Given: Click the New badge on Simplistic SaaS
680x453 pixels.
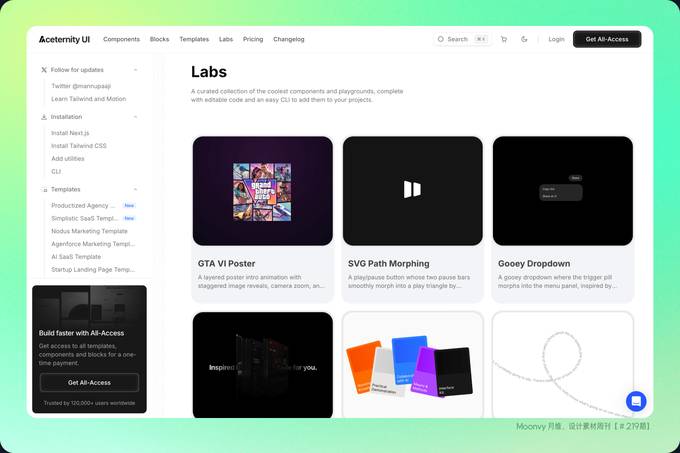Looking at the screenshot, I should tap(129, 218).
